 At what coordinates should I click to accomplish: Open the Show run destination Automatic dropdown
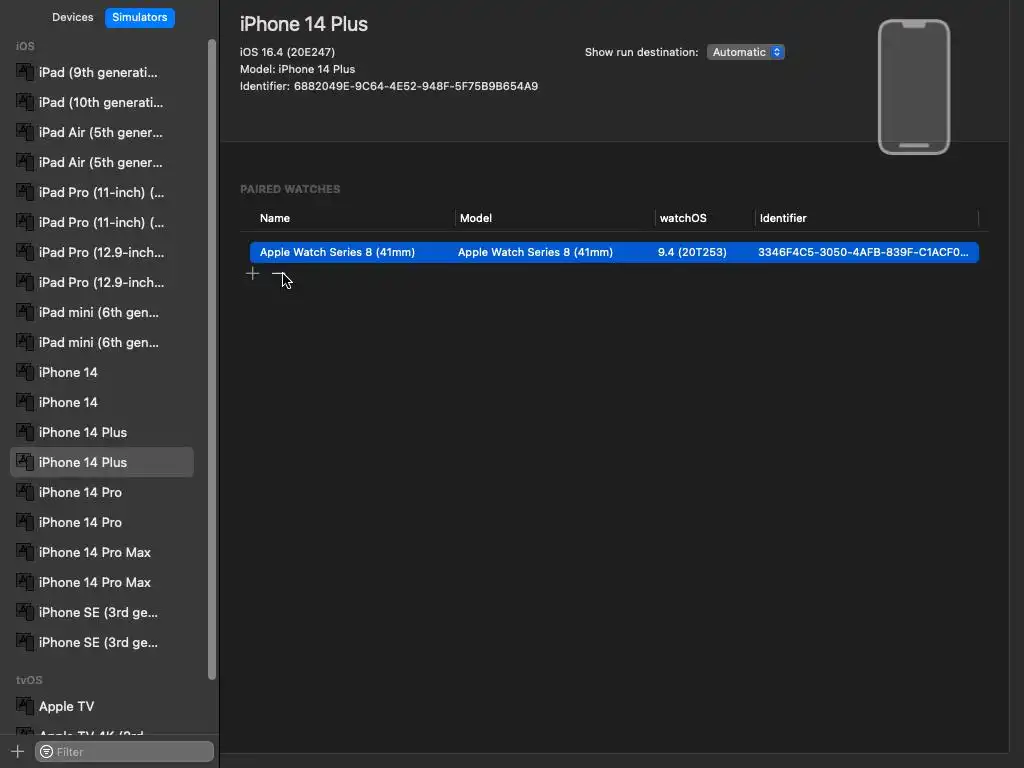745,52
